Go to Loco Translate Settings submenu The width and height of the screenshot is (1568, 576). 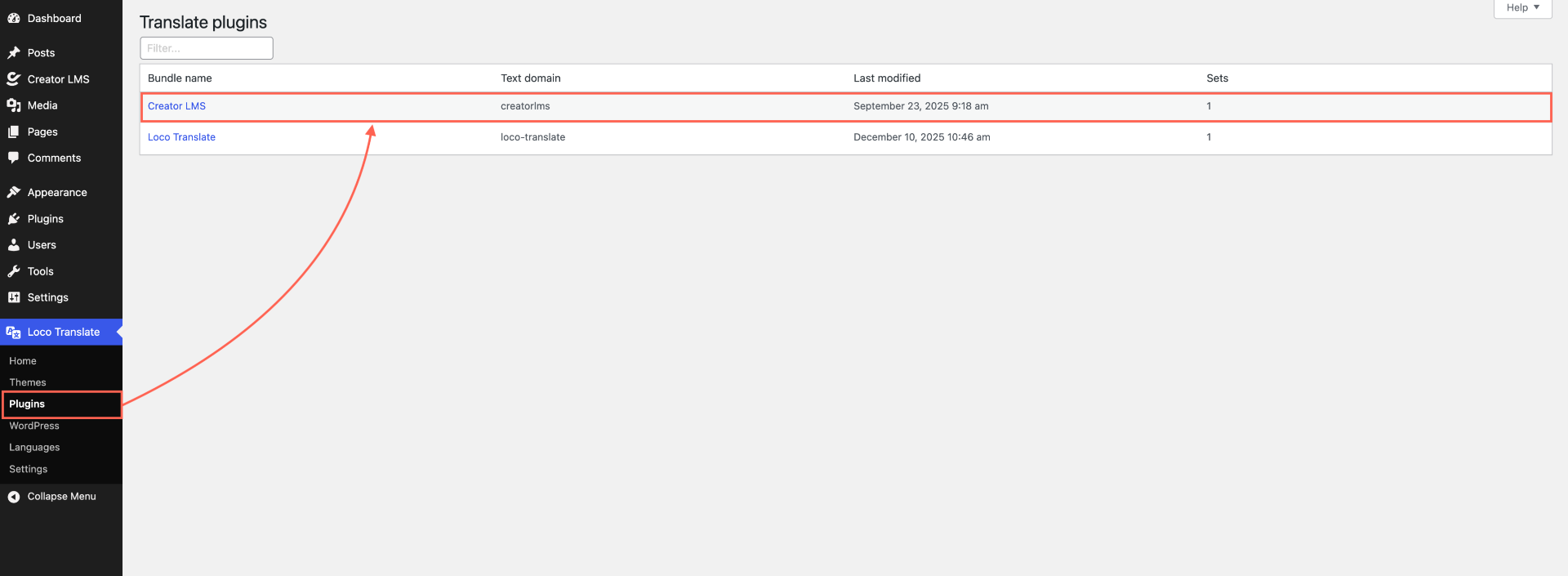point(29,469)
